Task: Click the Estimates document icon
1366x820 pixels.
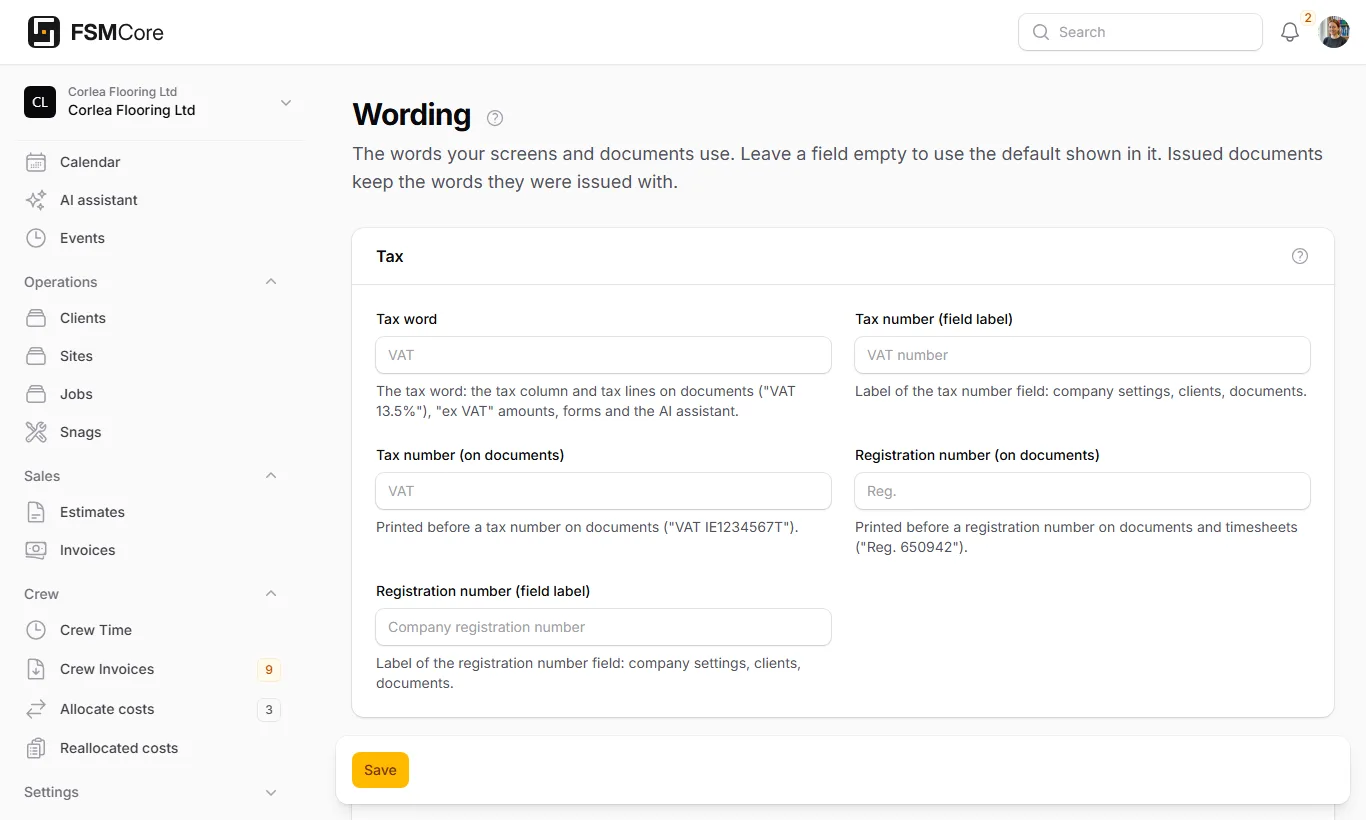Action: pyautogui.click(x=36, y=512)
